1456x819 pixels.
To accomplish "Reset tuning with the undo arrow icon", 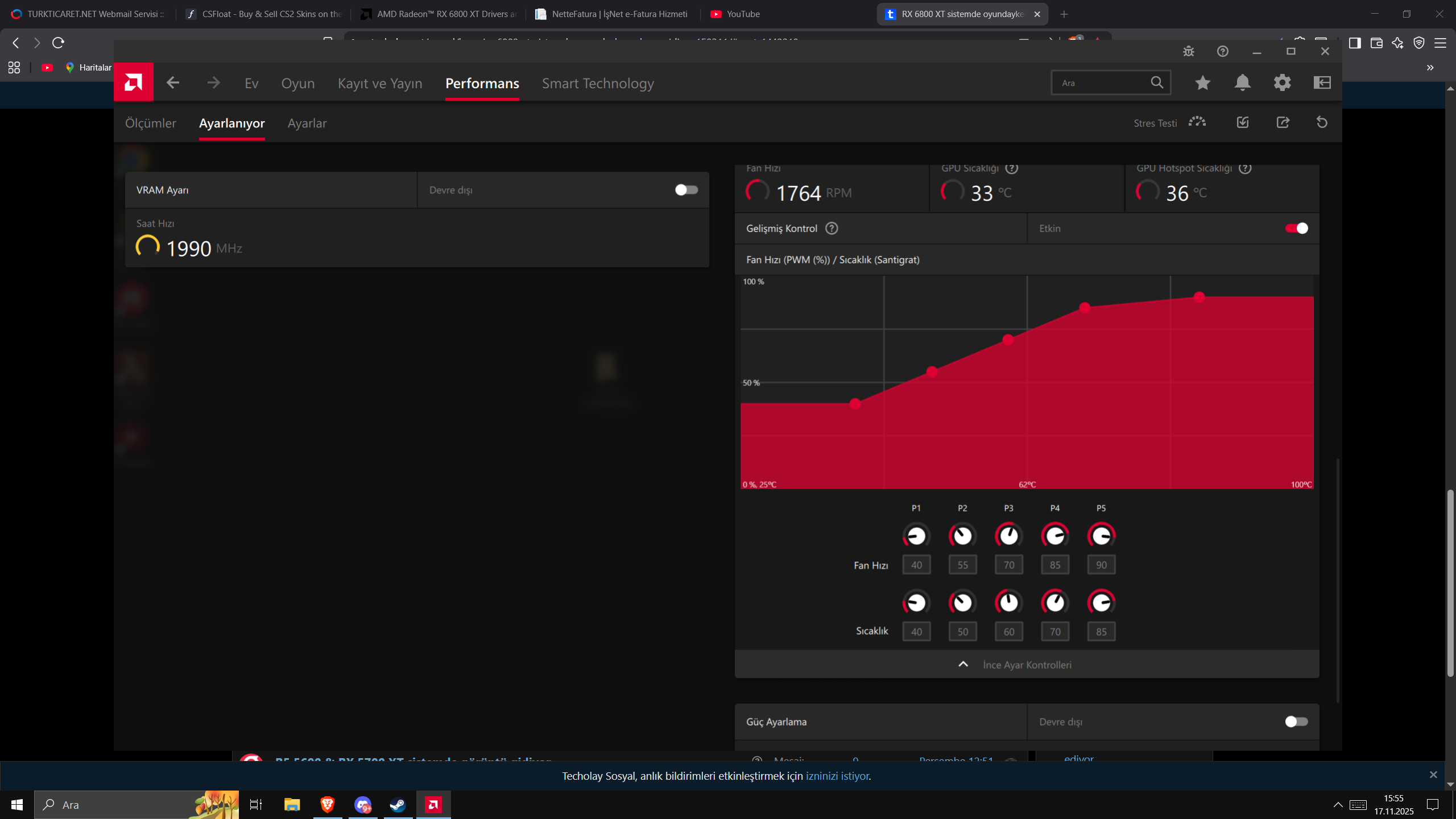I will click(x=1322, y=122).
